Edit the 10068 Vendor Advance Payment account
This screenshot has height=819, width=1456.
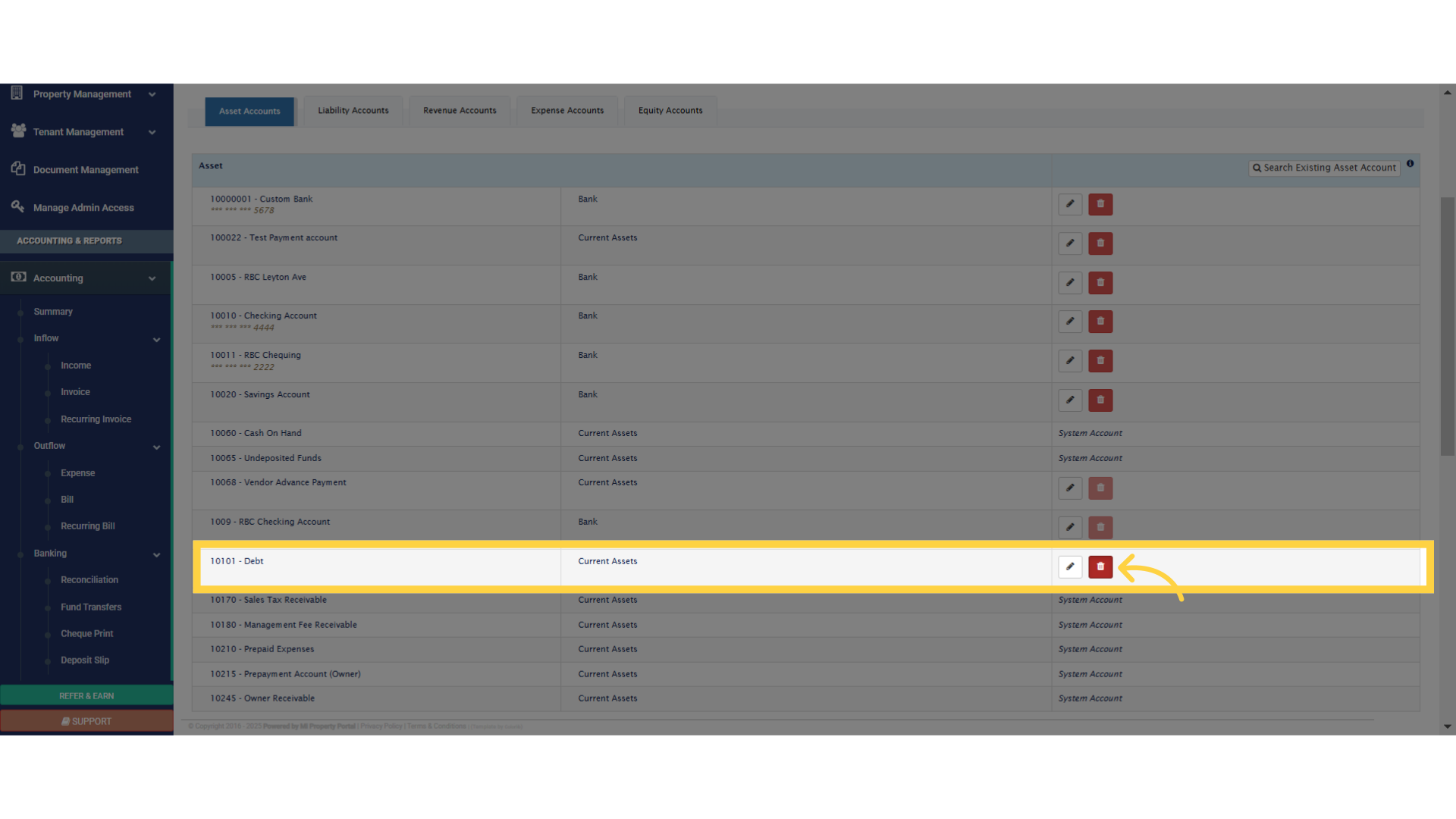click(1070, 488)
